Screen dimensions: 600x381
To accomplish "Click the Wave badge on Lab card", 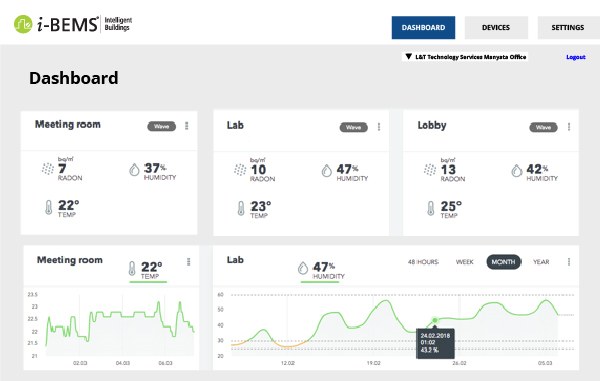I will (354, 127).
